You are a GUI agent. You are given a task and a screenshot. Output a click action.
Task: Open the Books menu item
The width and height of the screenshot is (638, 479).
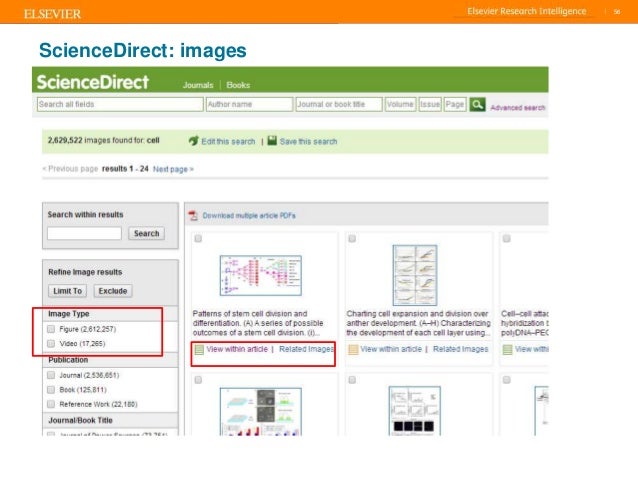point(238,85)
